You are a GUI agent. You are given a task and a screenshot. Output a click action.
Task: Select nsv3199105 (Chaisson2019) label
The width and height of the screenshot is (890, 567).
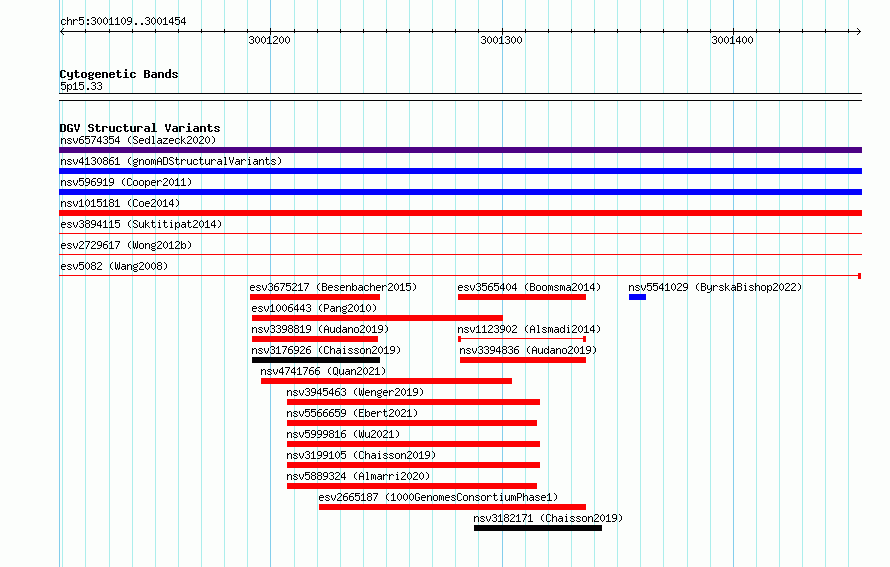point(361,455)
